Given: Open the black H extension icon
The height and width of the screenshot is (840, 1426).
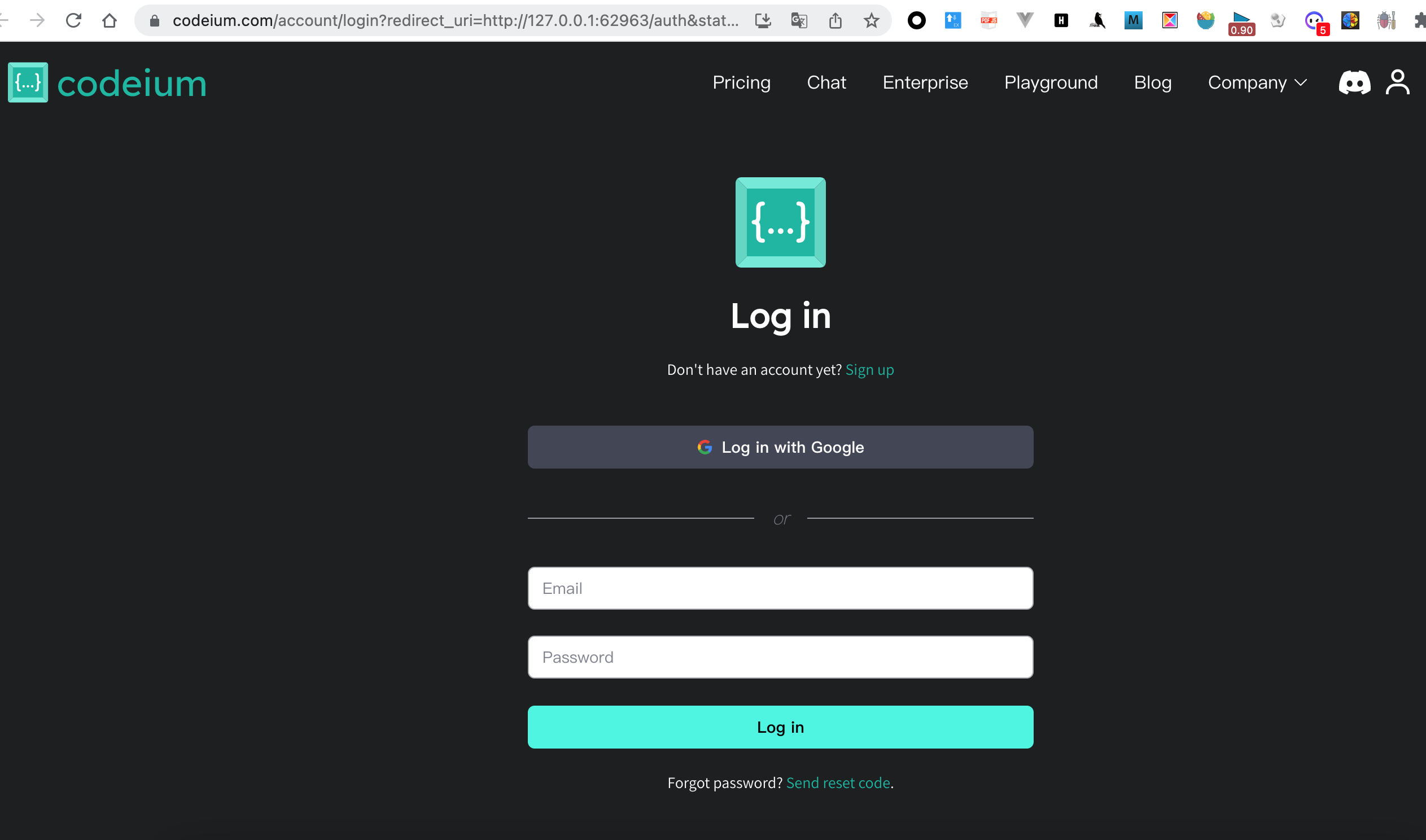Looking at the screenshot, I should click(1061, 21).
